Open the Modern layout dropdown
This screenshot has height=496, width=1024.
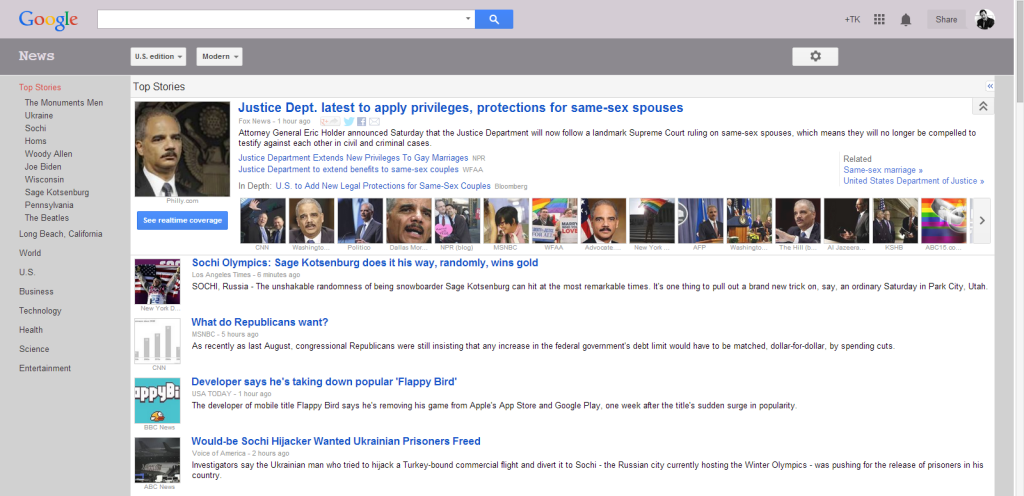pyautogui.click(x=219, y=57)
